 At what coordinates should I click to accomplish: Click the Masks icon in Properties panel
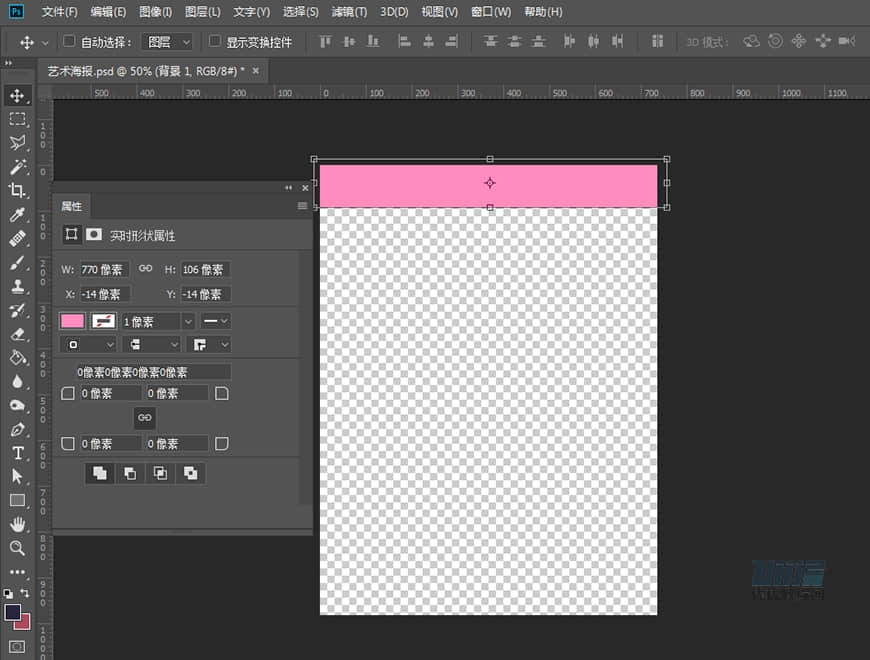point(94,234)
